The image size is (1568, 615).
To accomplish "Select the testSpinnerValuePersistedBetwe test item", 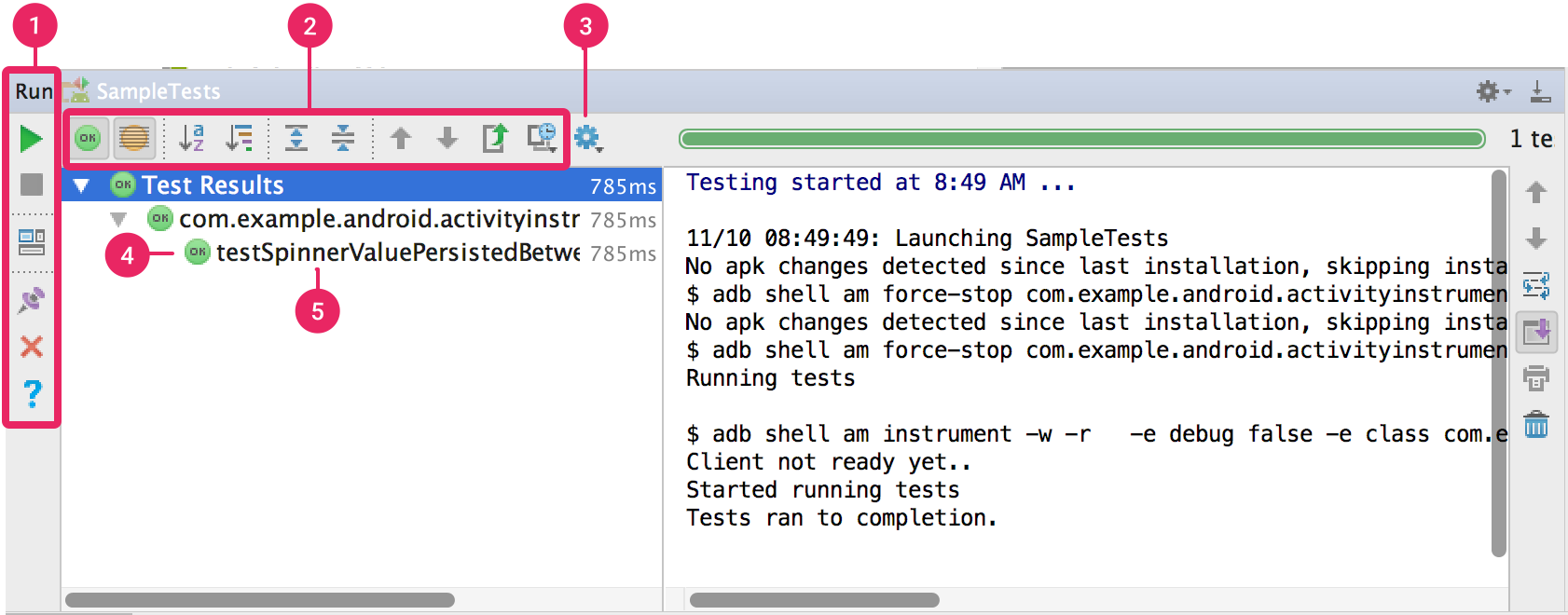I will [x=396, y=253].
